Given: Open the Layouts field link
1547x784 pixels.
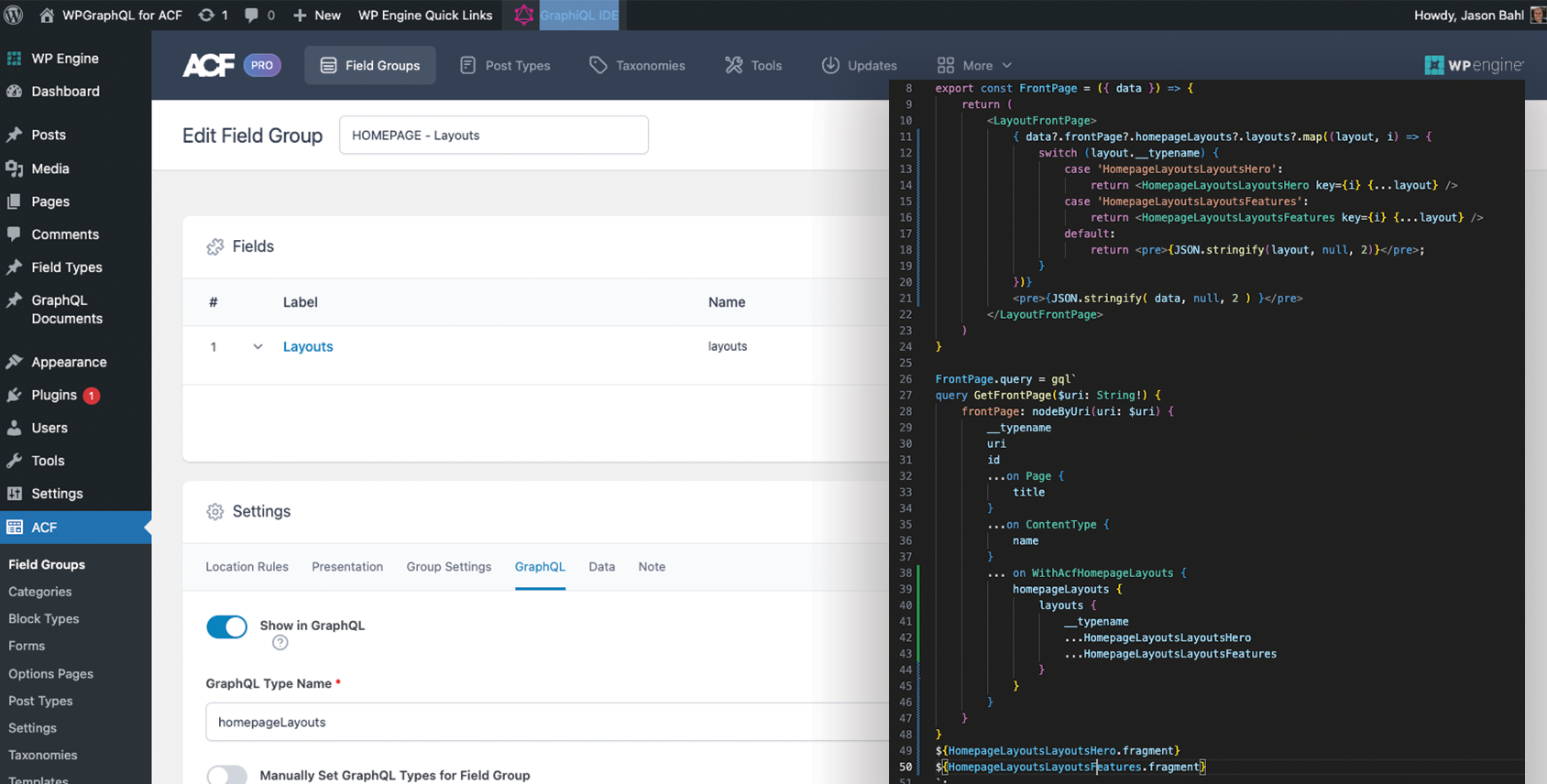Looking at the screenshot, I should 308,346.
